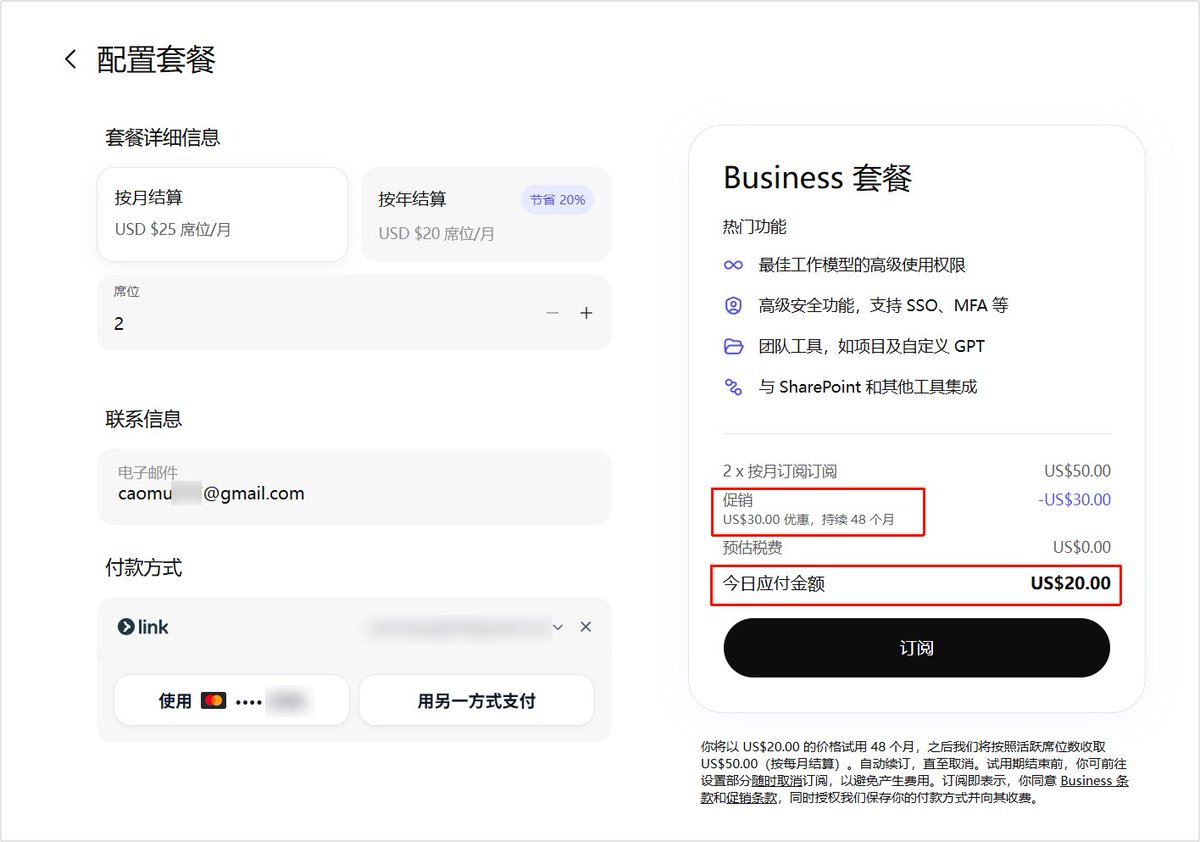
Task: Click the US$0.00 tax amount
Action: [x=1081, y=547]
